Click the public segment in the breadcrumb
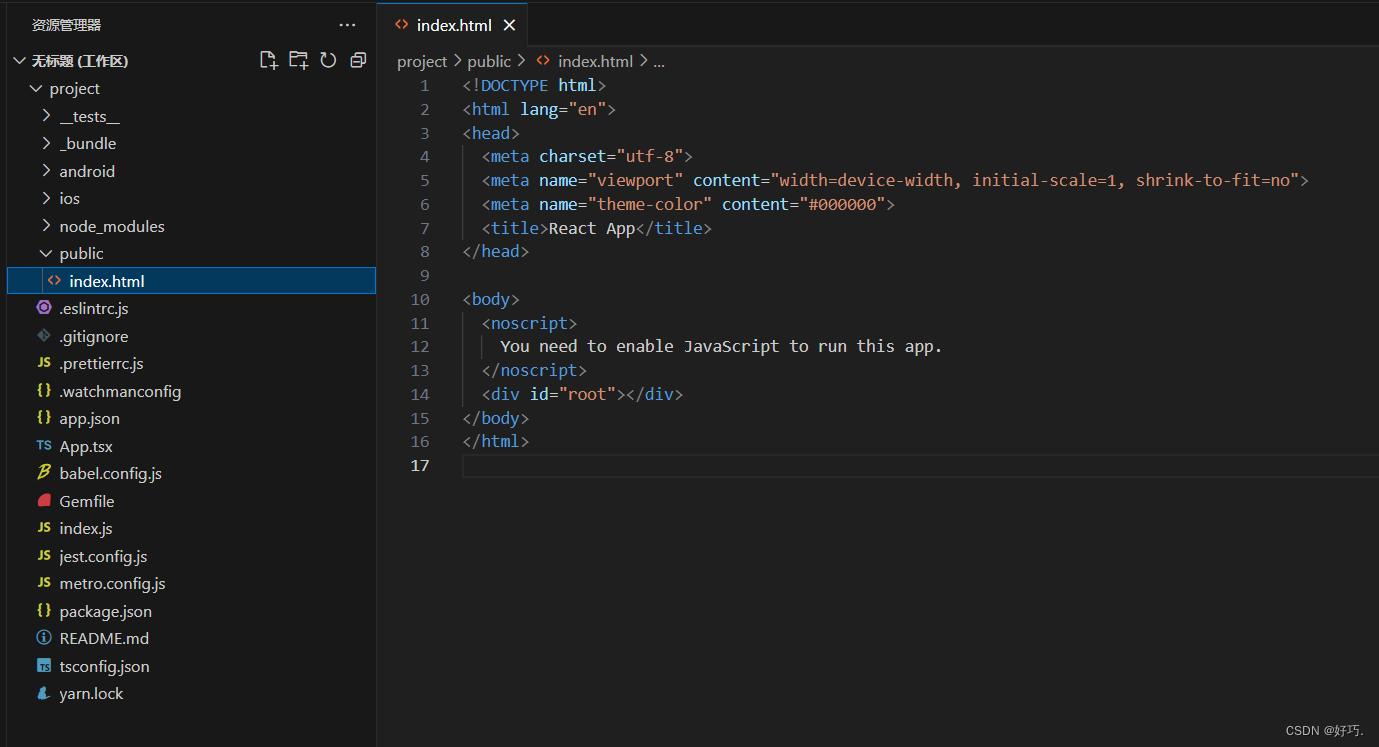Viewport: 1379px width, 747px height. [489, 62]
